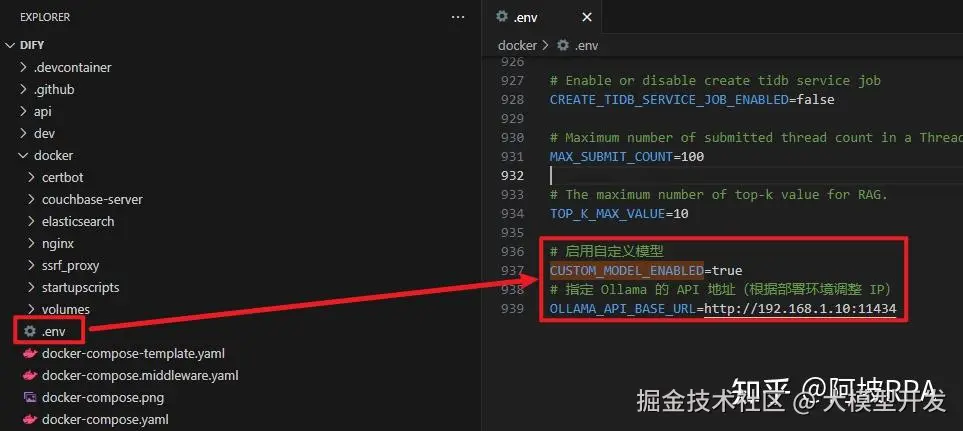Click comment 'Enable or disable create tidb'
The image size is (963, 431).
click(715, 80)
